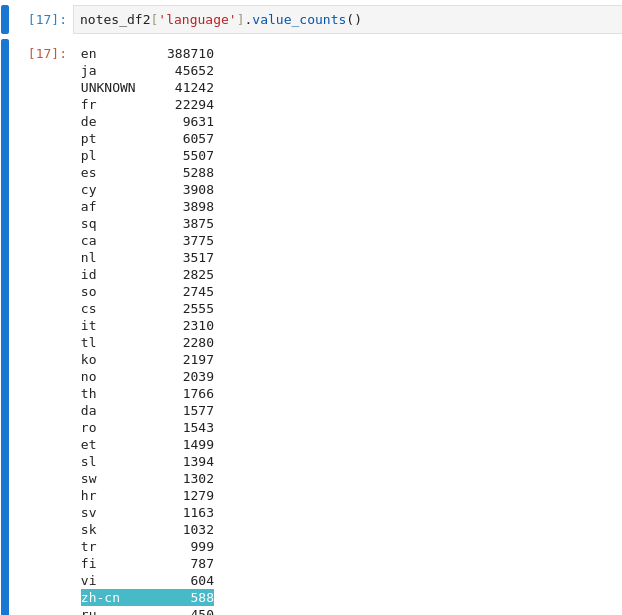The height and width of the screenshot is (615, 622).
Task: Select the count 604 for vi
Action: point(202,581)
